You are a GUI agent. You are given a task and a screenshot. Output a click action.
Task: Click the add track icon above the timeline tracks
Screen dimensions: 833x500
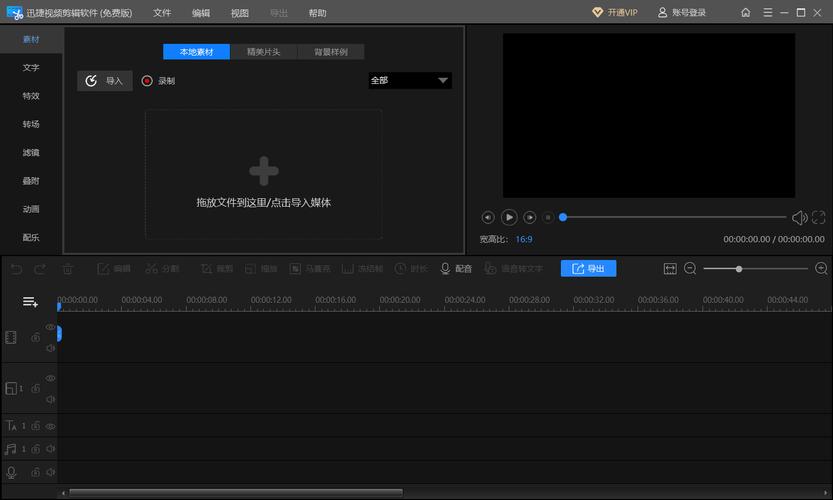(30, 301)
